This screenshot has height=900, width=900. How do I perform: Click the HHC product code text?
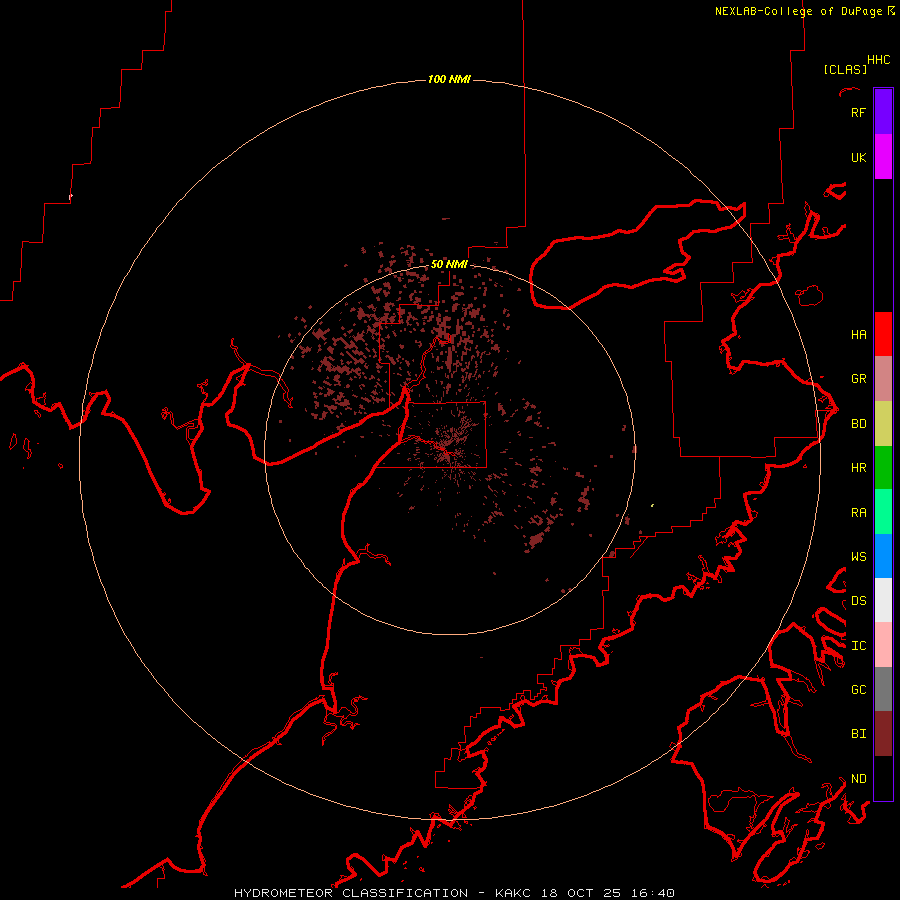coord(878,60)
